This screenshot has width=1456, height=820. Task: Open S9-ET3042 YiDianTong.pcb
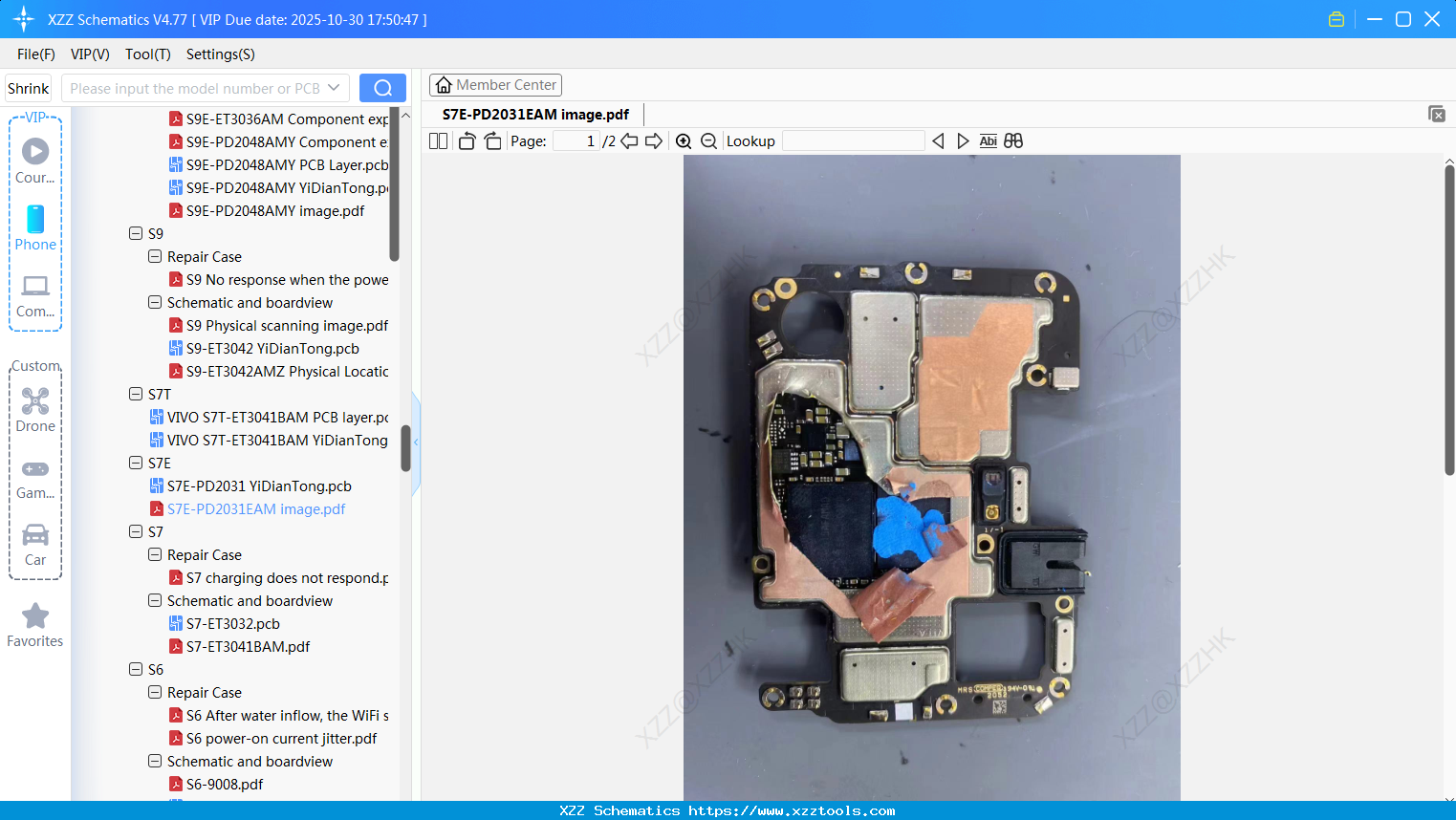[264, 348]
